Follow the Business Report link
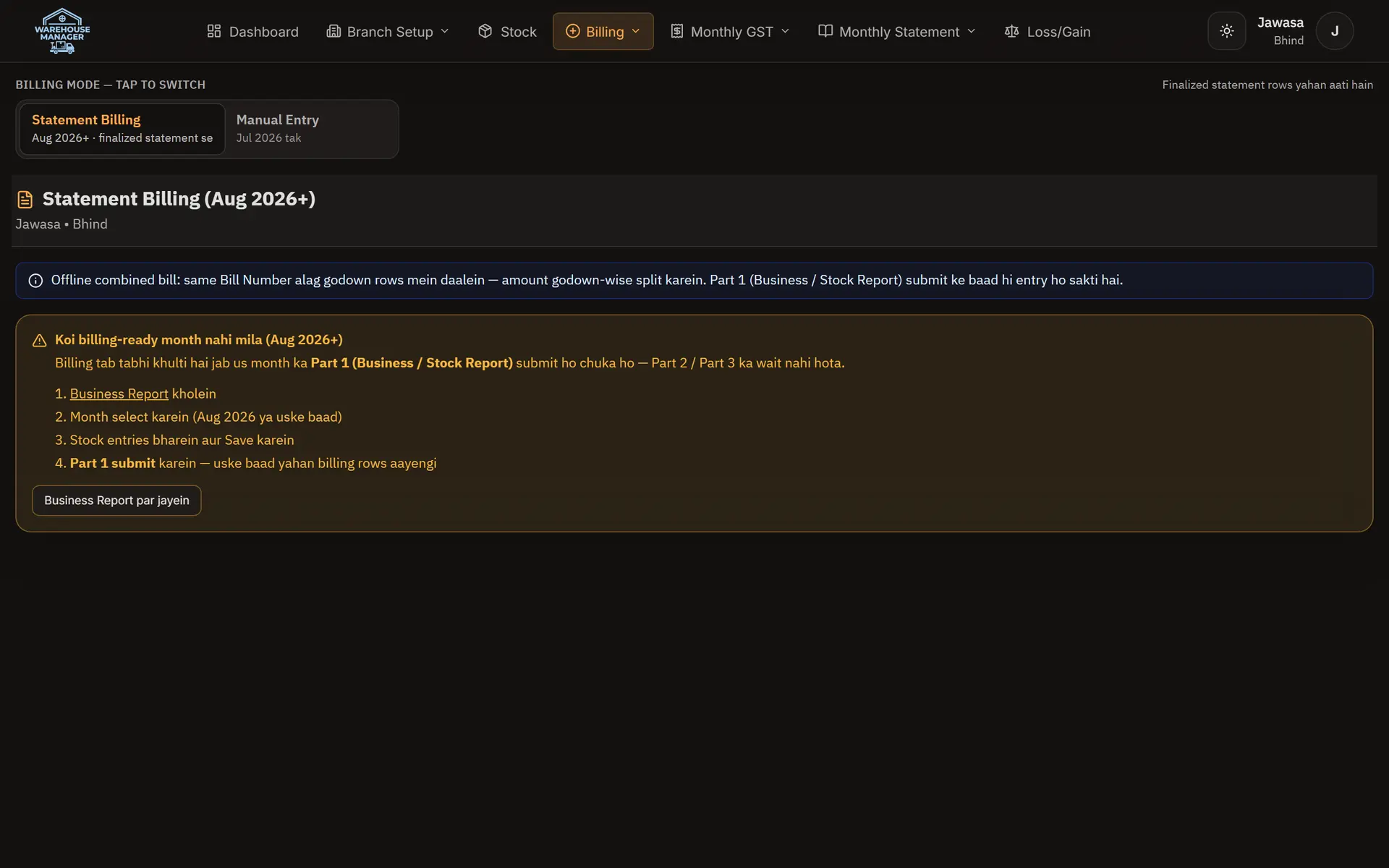This screenshot has height=868, width=1389. (119, 393)
